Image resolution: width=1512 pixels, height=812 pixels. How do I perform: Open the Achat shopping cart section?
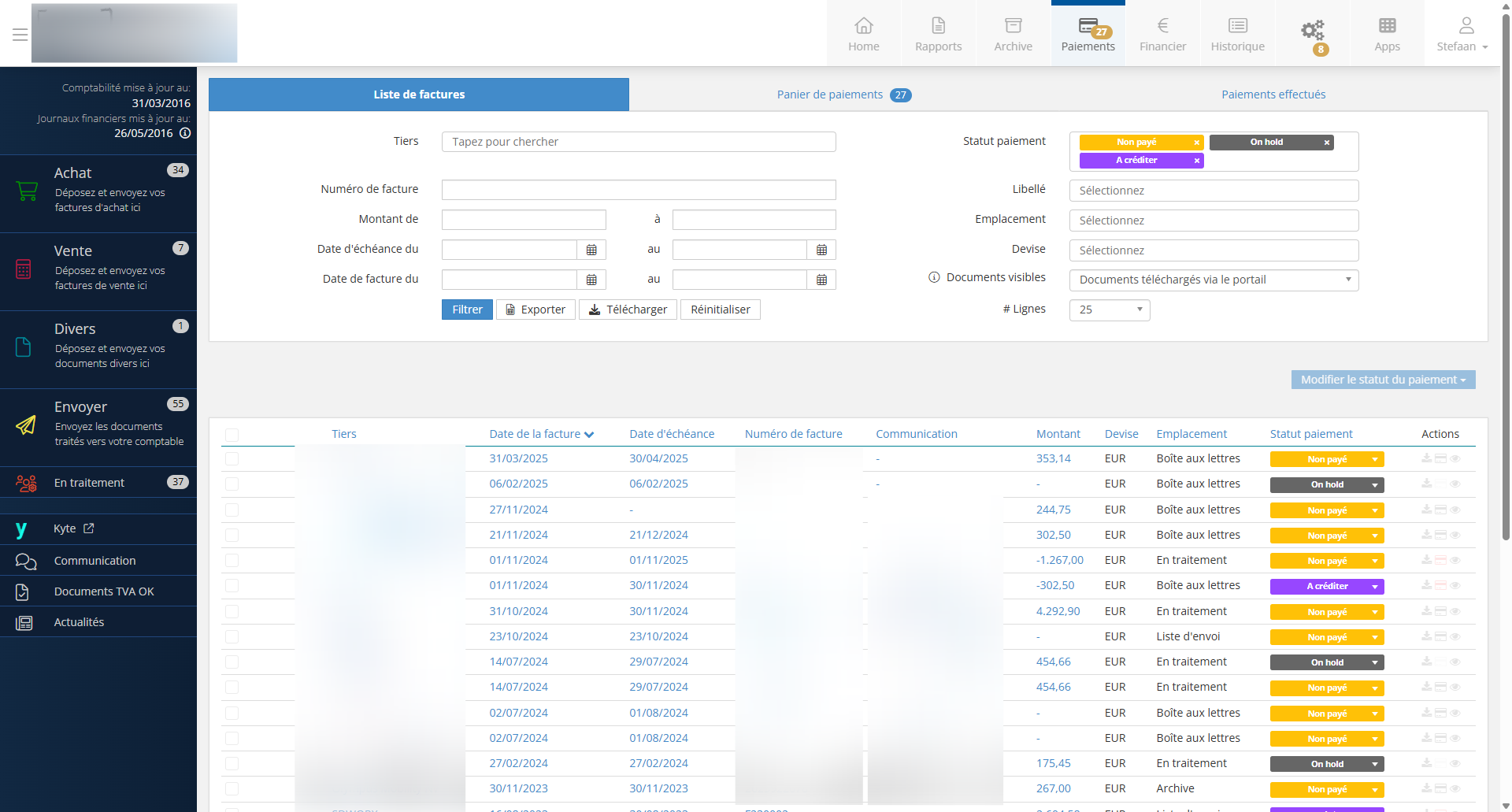click(98, 190)
